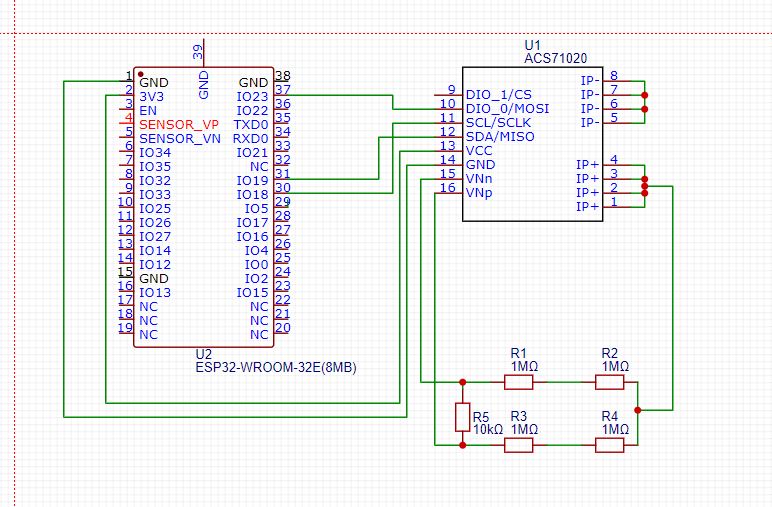This screenshot has width=772, height=507.
Task: Click the R3 designator label
Action: 518,416
